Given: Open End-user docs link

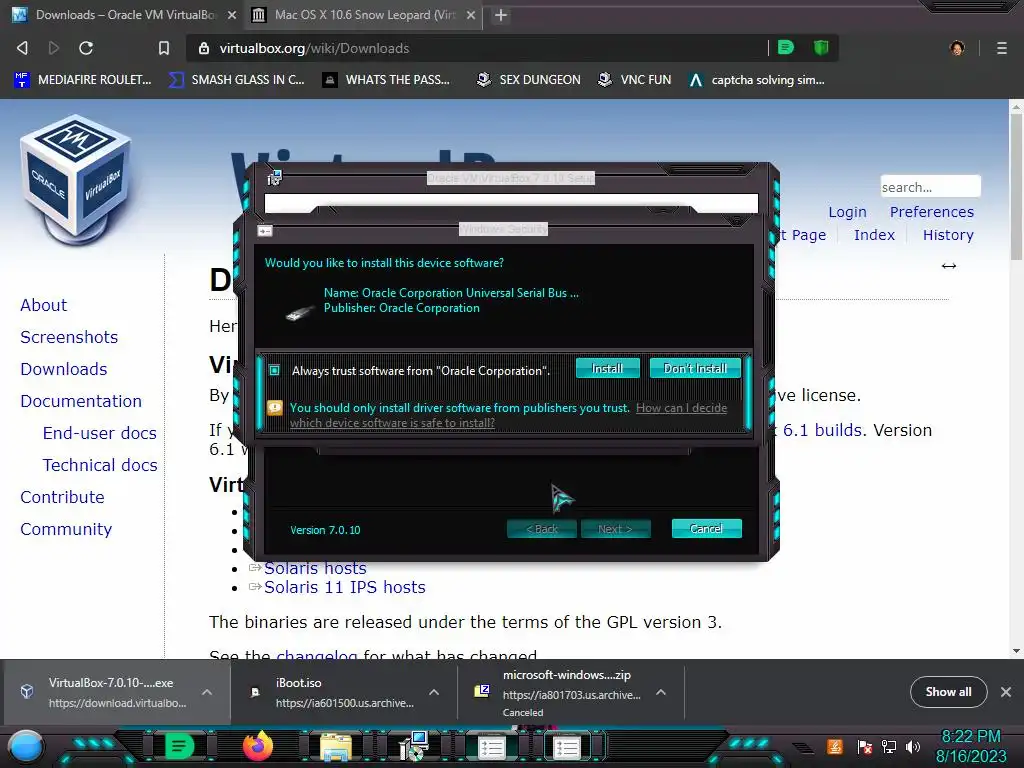Looking at the screenshot, I should [100, 433].
